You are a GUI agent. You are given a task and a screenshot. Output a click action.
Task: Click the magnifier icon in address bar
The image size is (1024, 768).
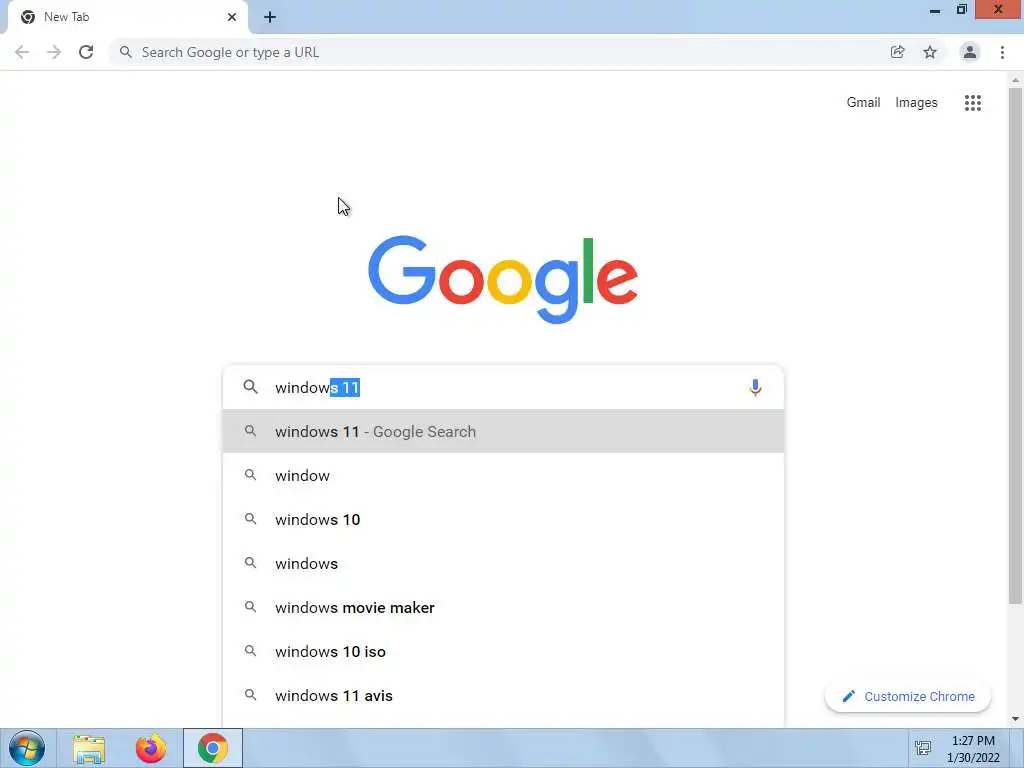[x=125, y=52]
